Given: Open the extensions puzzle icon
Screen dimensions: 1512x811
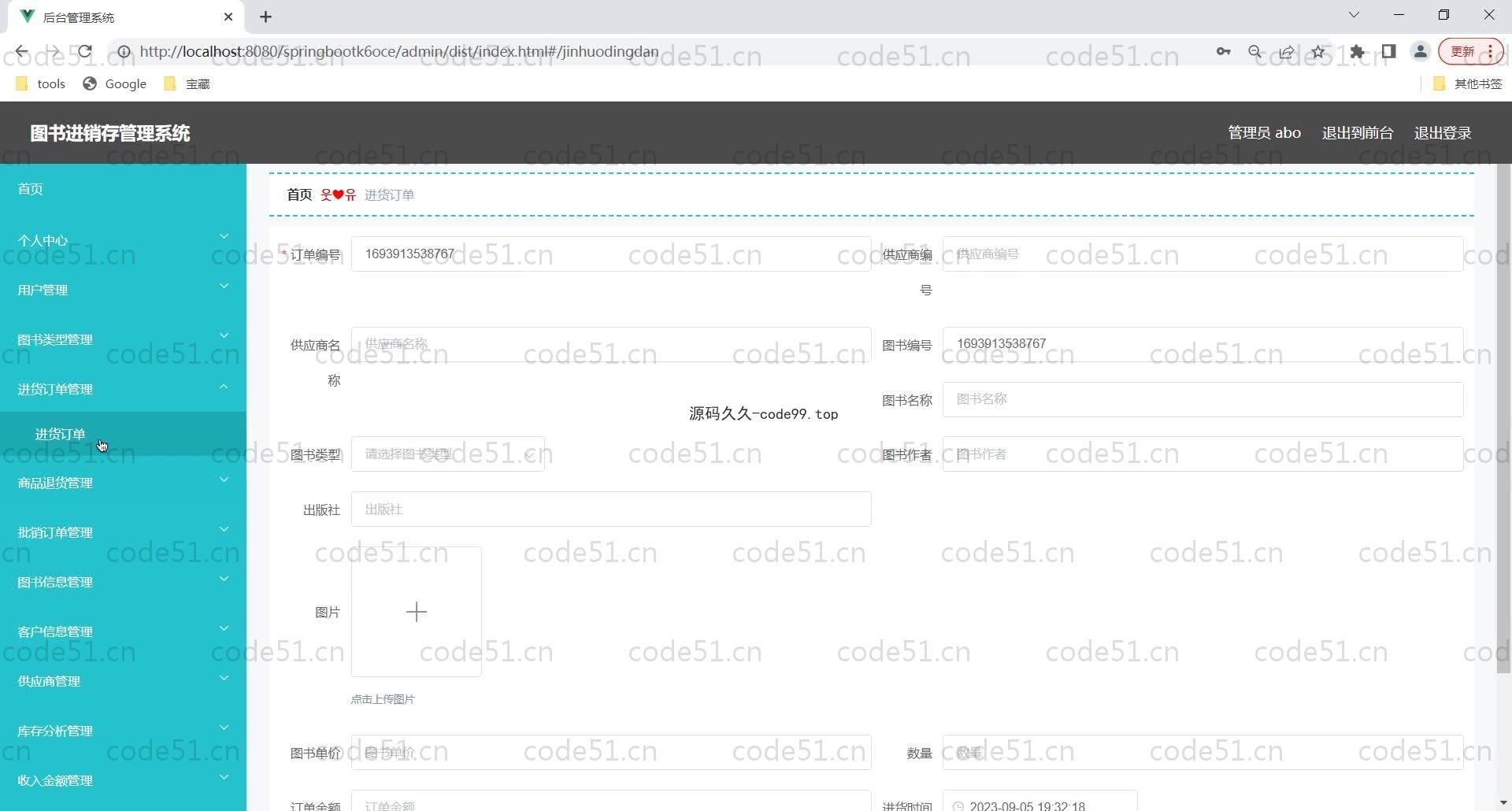Looking at the screenshot, I should click(1357, 52).
